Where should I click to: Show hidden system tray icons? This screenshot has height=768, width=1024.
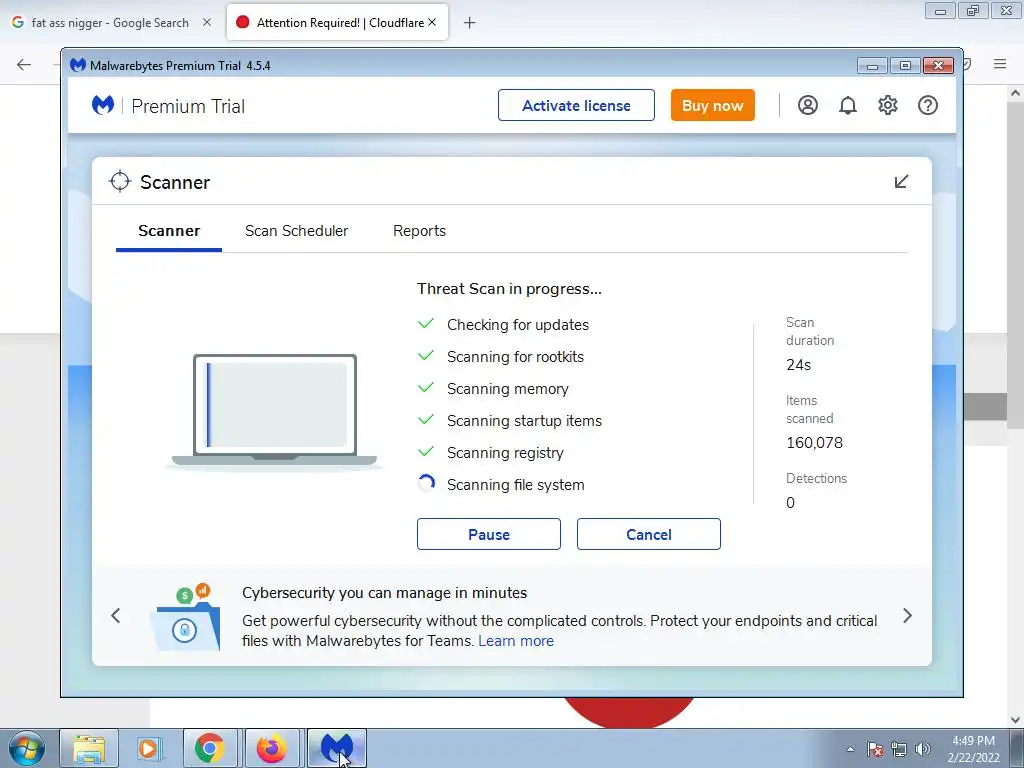coord(850,749)
